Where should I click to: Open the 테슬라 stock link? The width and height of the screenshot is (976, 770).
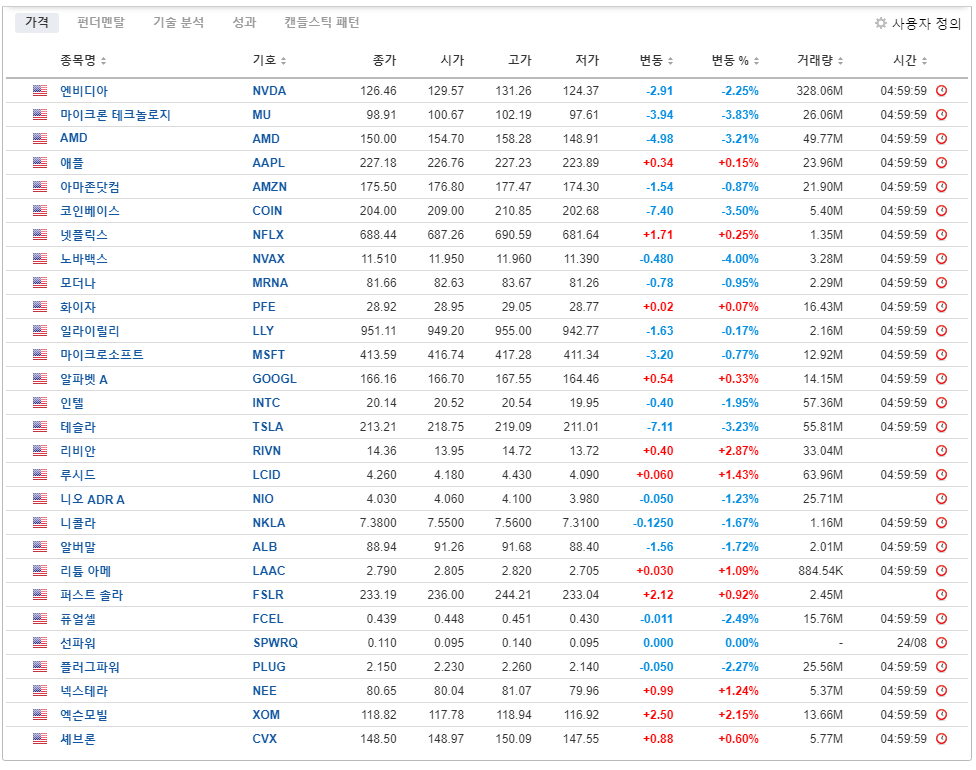78,427
